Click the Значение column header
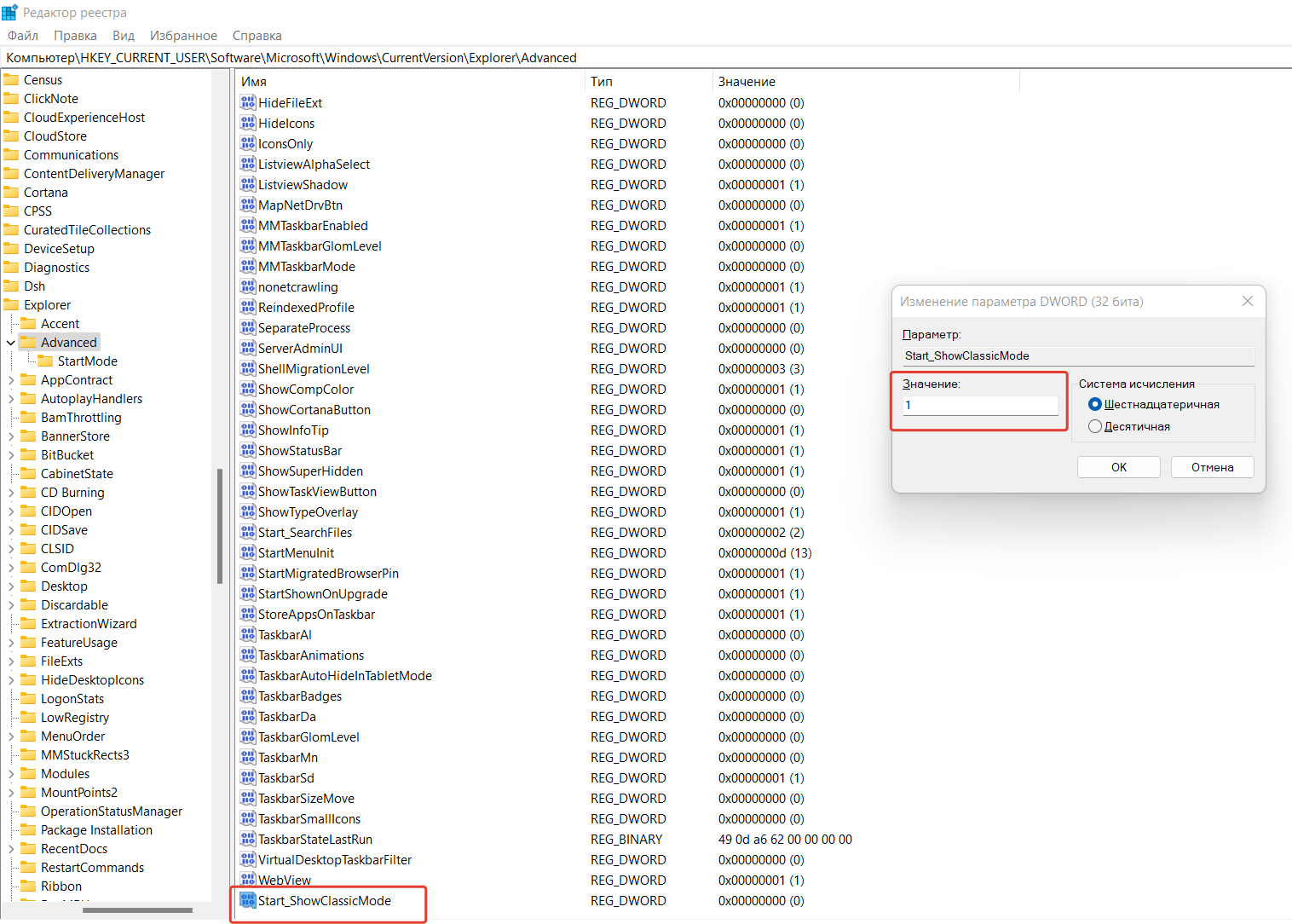 coord(866,81)
